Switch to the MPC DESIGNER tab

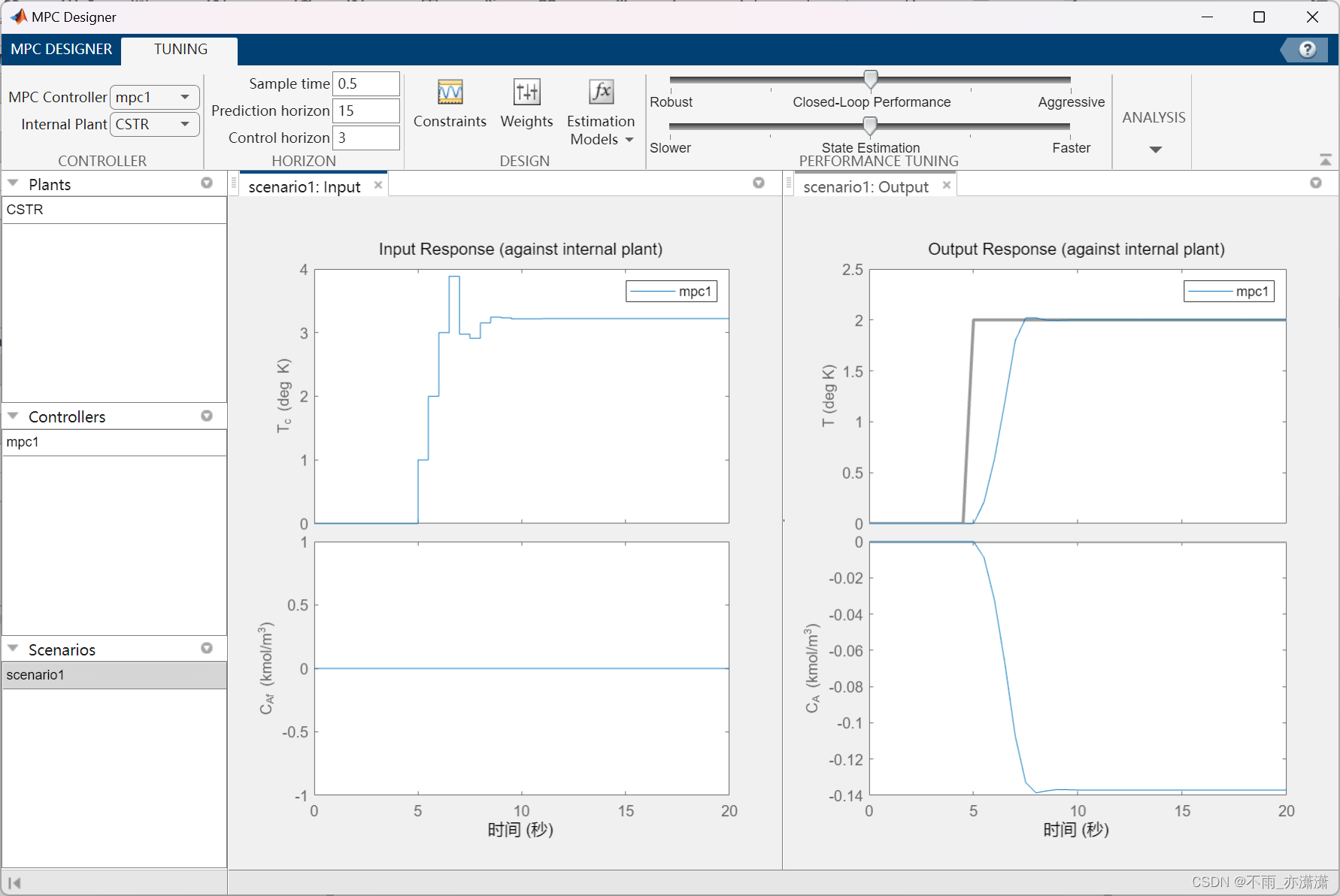62,50
